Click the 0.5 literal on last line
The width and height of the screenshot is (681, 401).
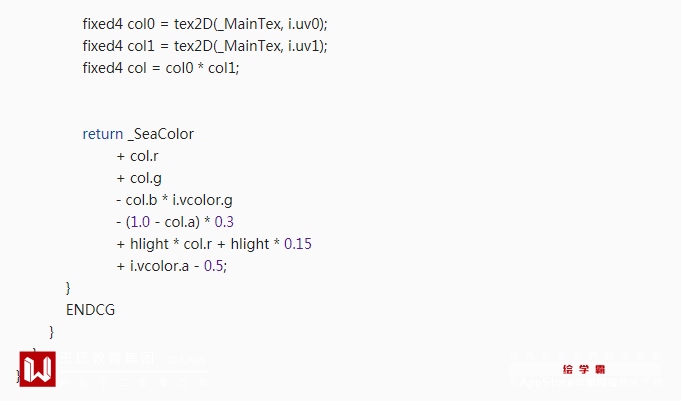tap(213, 266)
